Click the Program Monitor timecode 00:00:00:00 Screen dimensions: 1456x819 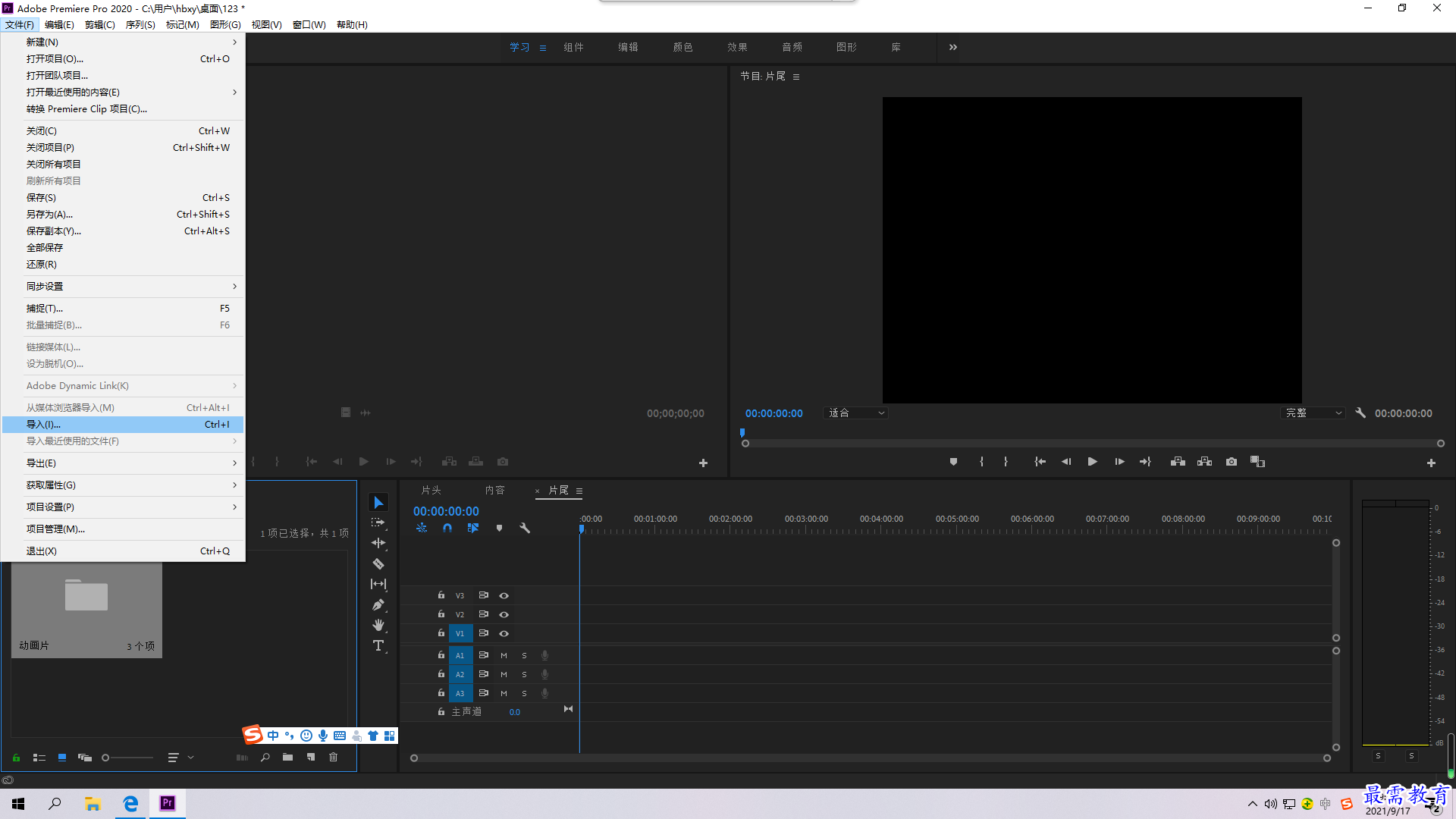(x=773, y=413)
